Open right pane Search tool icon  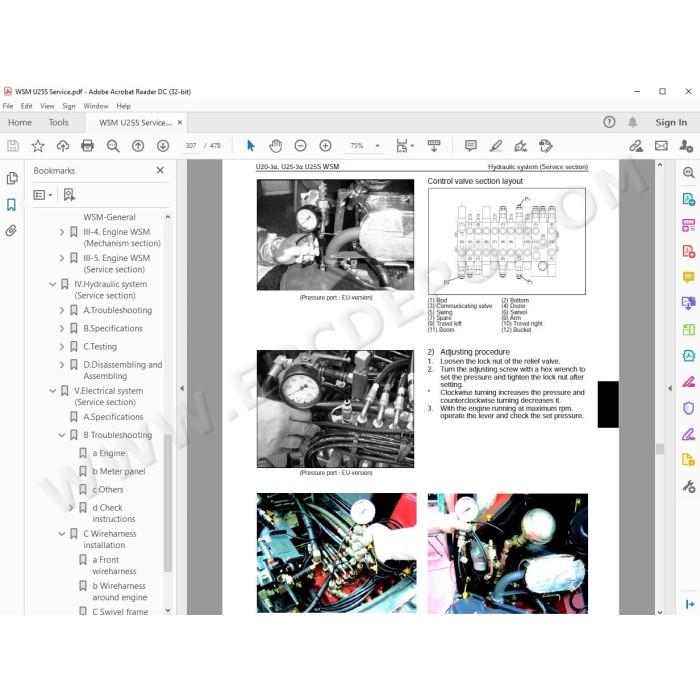point(688,172)
